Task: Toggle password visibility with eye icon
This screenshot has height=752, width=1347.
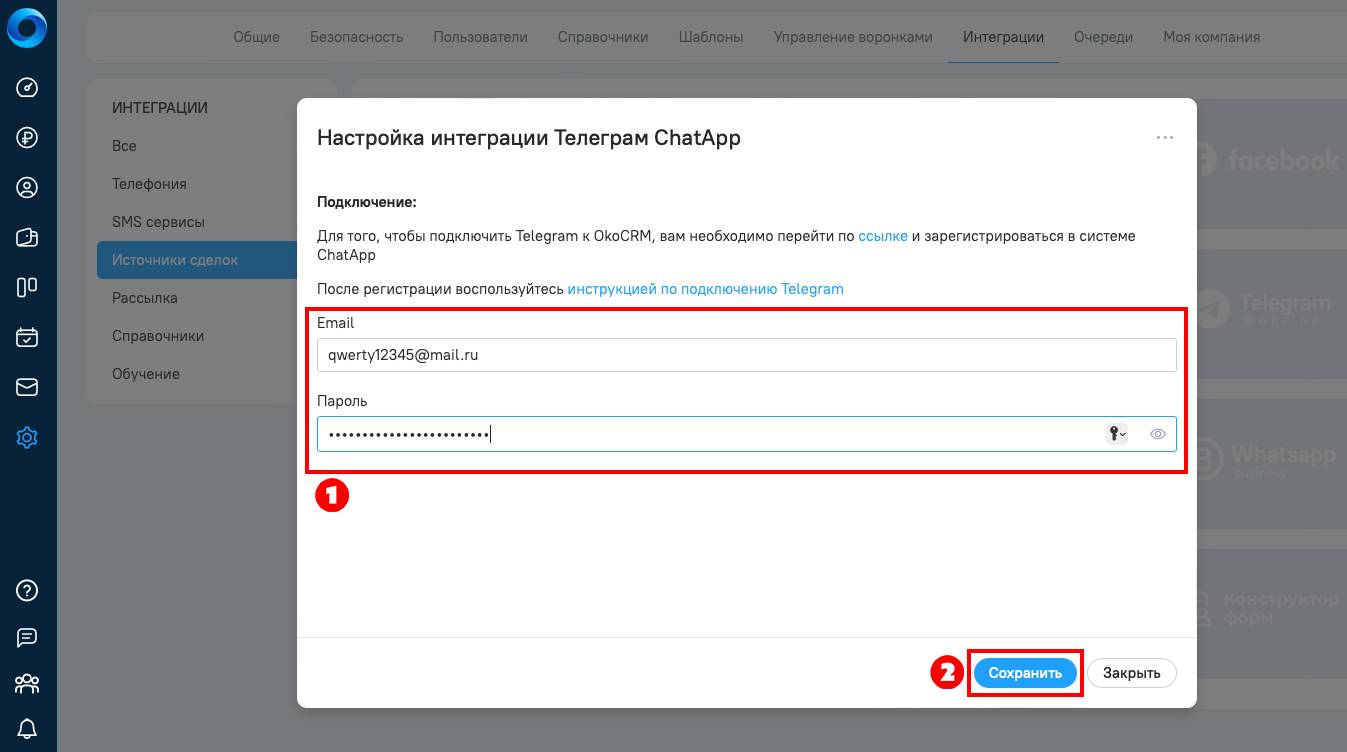Action: 1158,434
